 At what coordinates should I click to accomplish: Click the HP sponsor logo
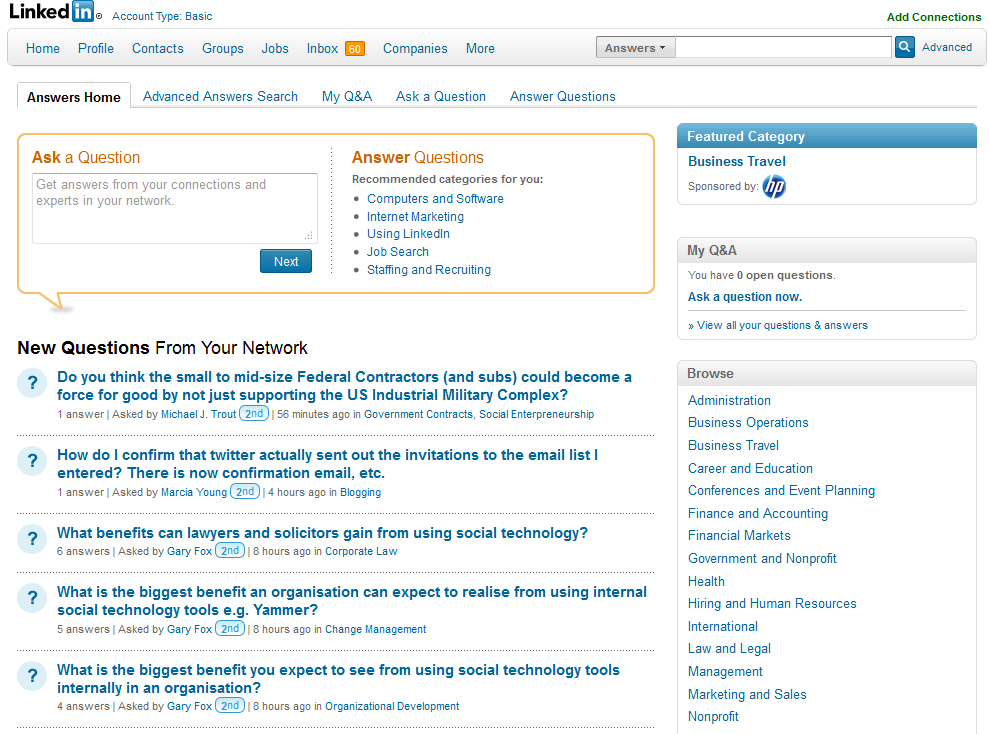pyautogui.click(x=774, y=187)
